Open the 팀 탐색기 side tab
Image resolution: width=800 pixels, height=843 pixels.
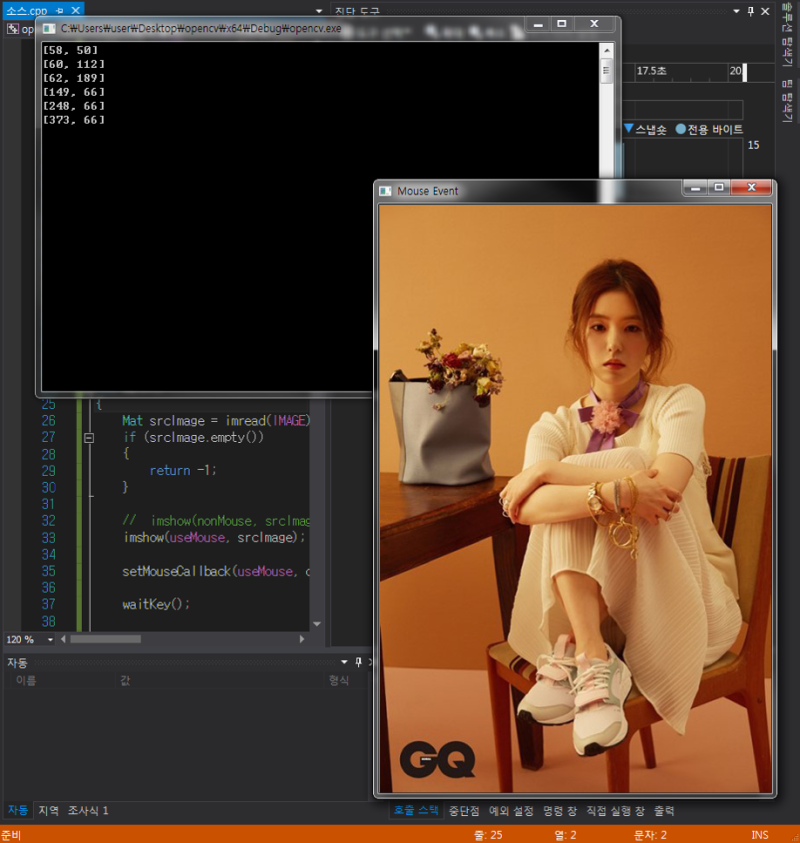787,102
